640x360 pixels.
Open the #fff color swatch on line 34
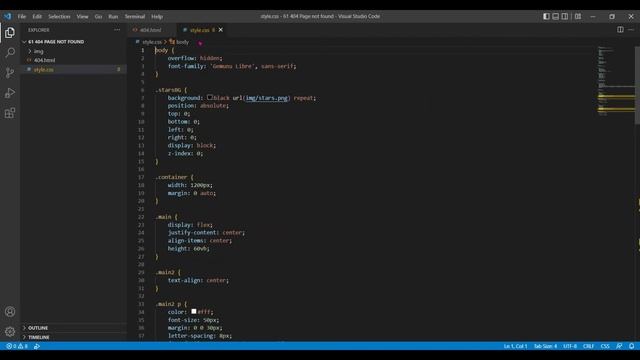click(x=194, y=311)
